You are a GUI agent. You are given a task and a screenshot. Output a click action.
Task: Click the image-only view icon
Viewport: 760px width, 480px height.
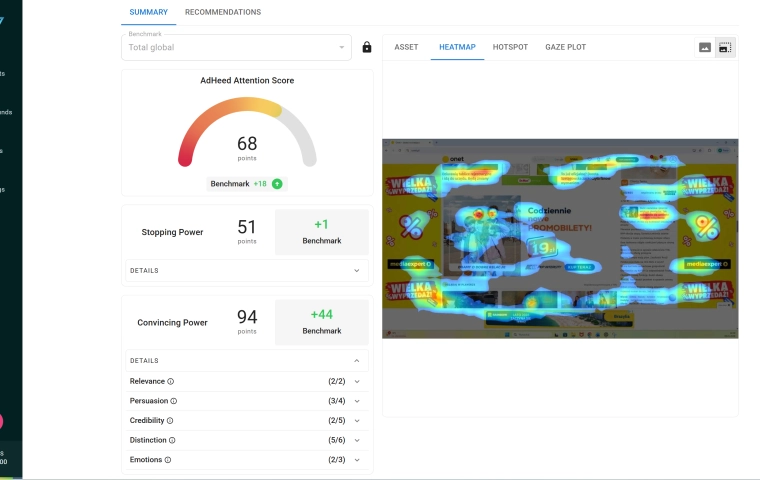(x=705, y=47)
